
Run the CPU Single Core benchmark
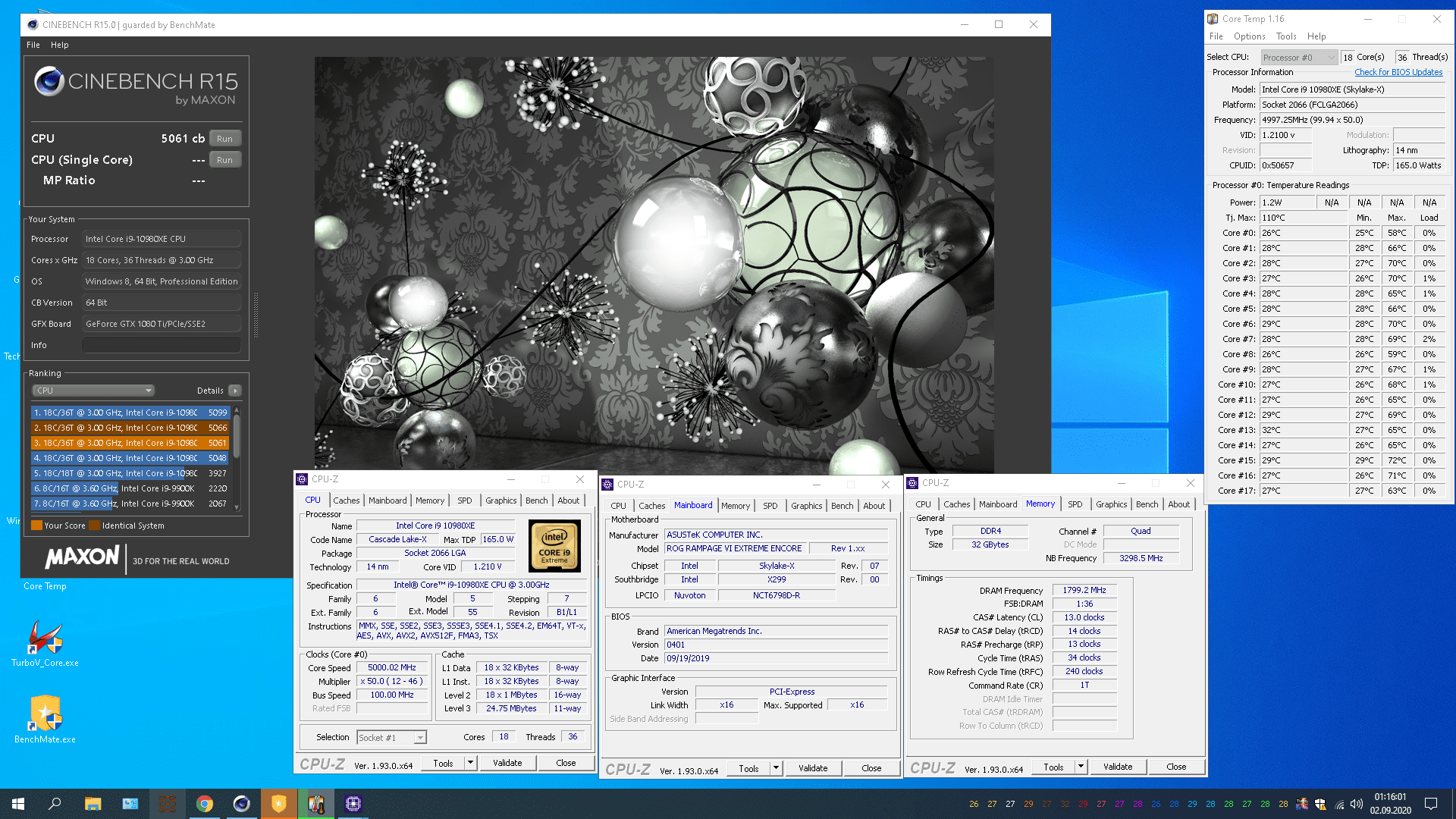point(224,160)
